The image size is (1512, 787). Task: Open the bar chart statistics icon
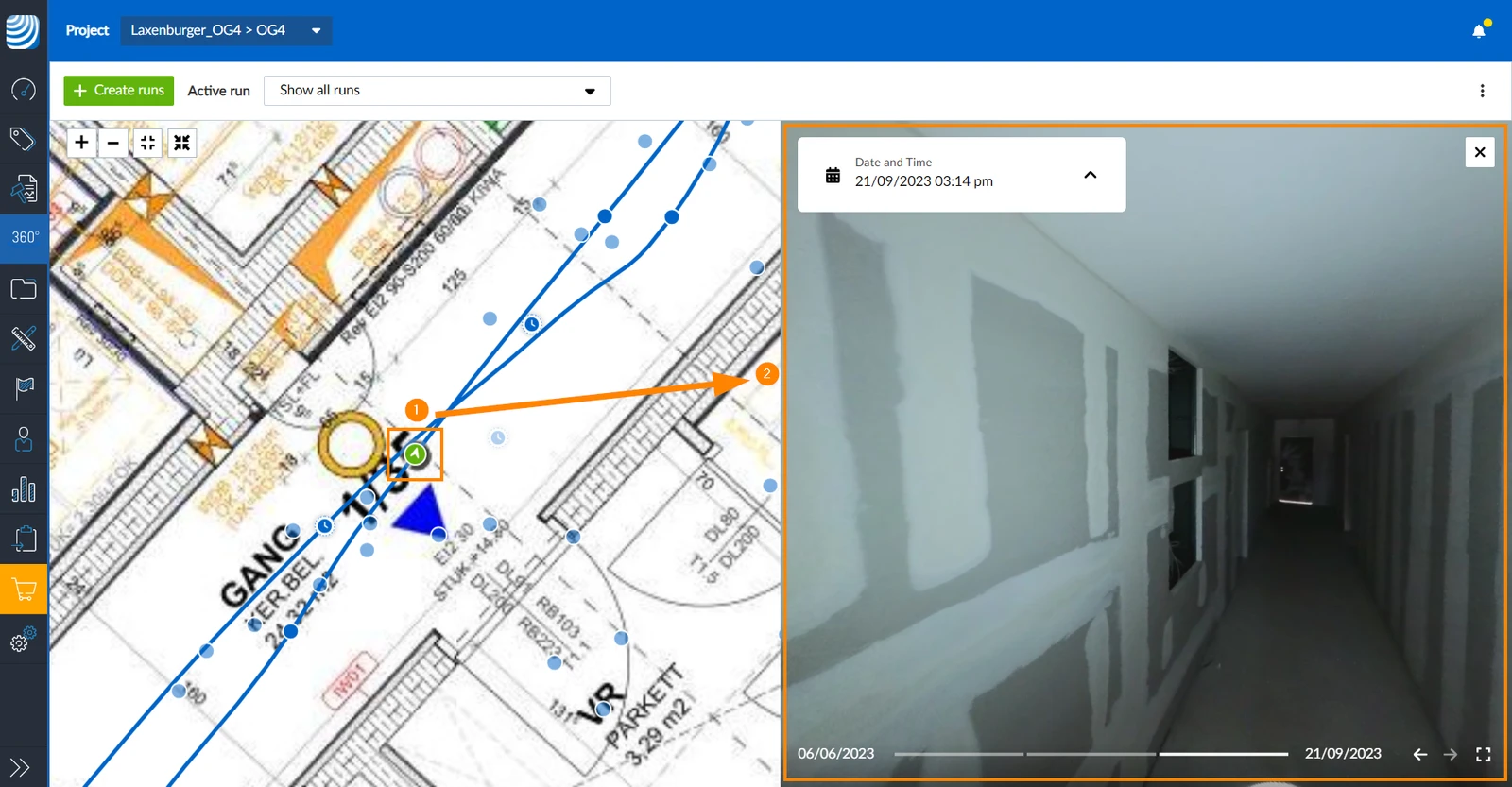tap(24, 489)
